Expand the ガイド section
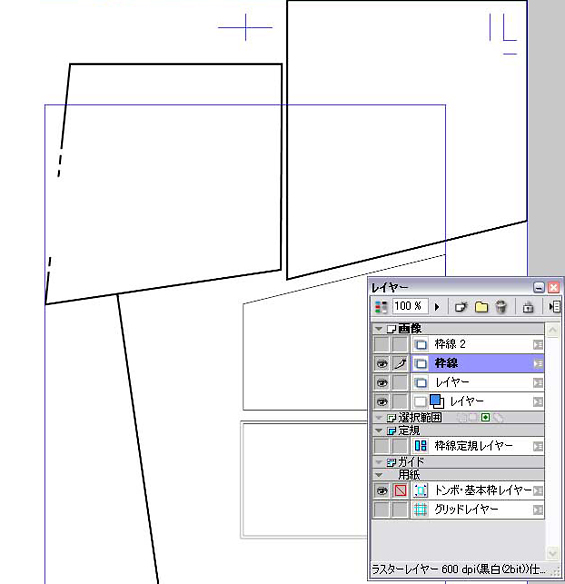 point(379,462)
